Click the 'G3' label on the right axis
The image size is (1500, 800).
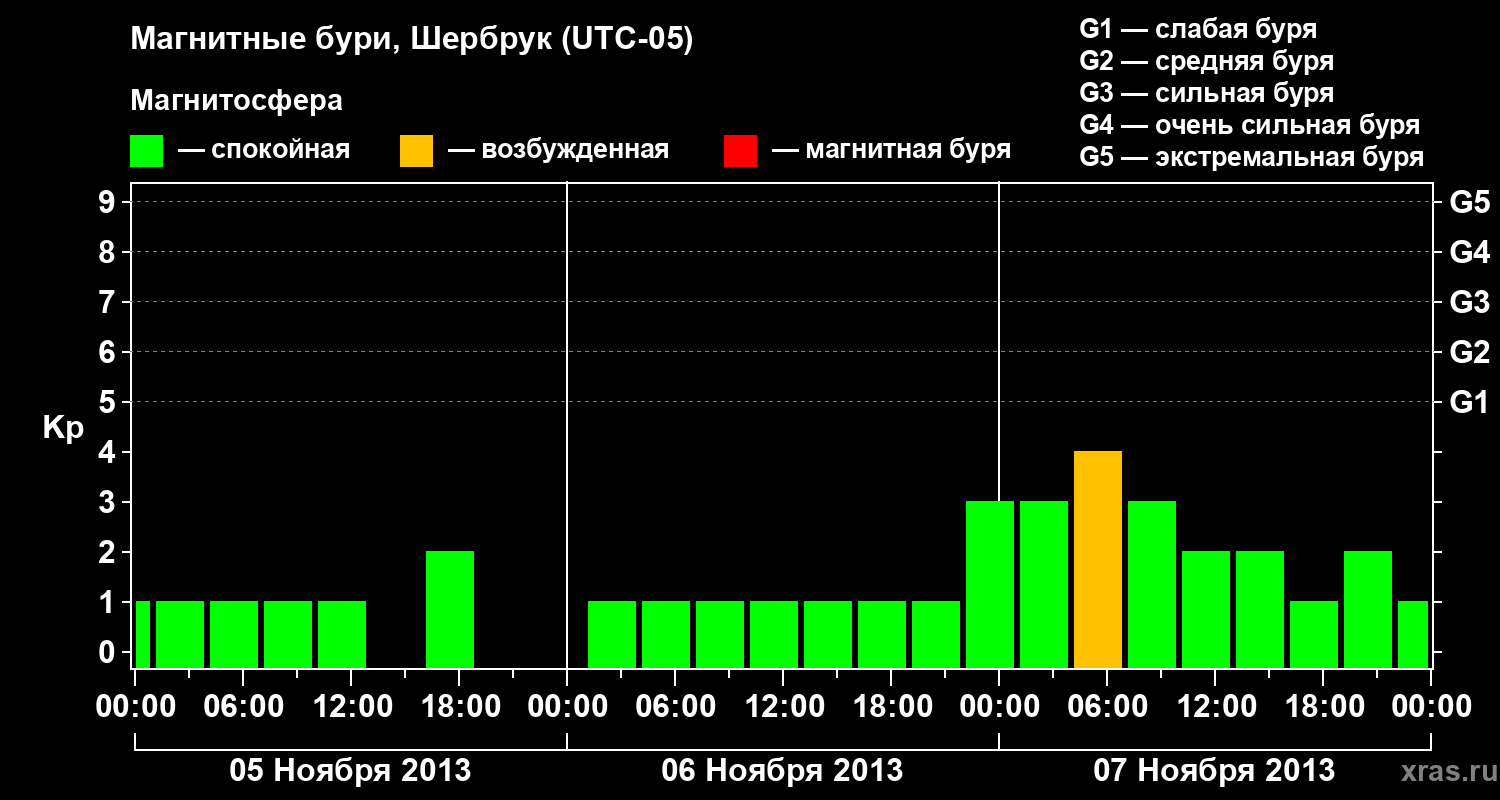coord(1469,302)
